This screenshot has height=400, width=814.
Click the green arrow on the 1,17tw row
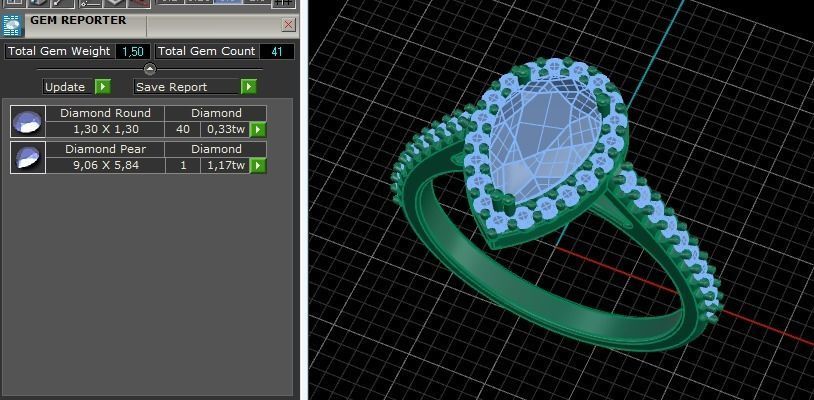(258, 165)
